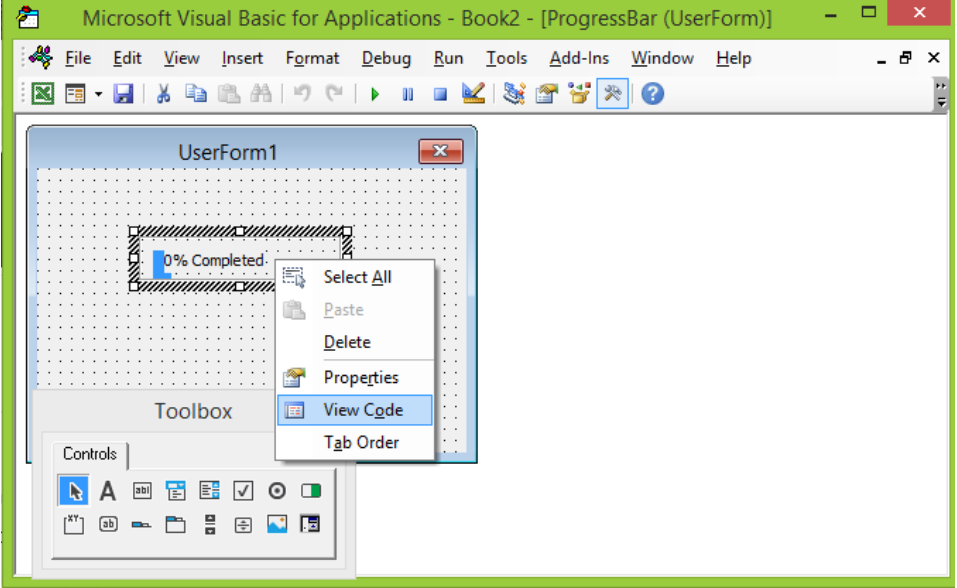Click the Toolbox hammer-wrench toolbar icon
The width and height of the screenshot is (957, 588).
612,93
